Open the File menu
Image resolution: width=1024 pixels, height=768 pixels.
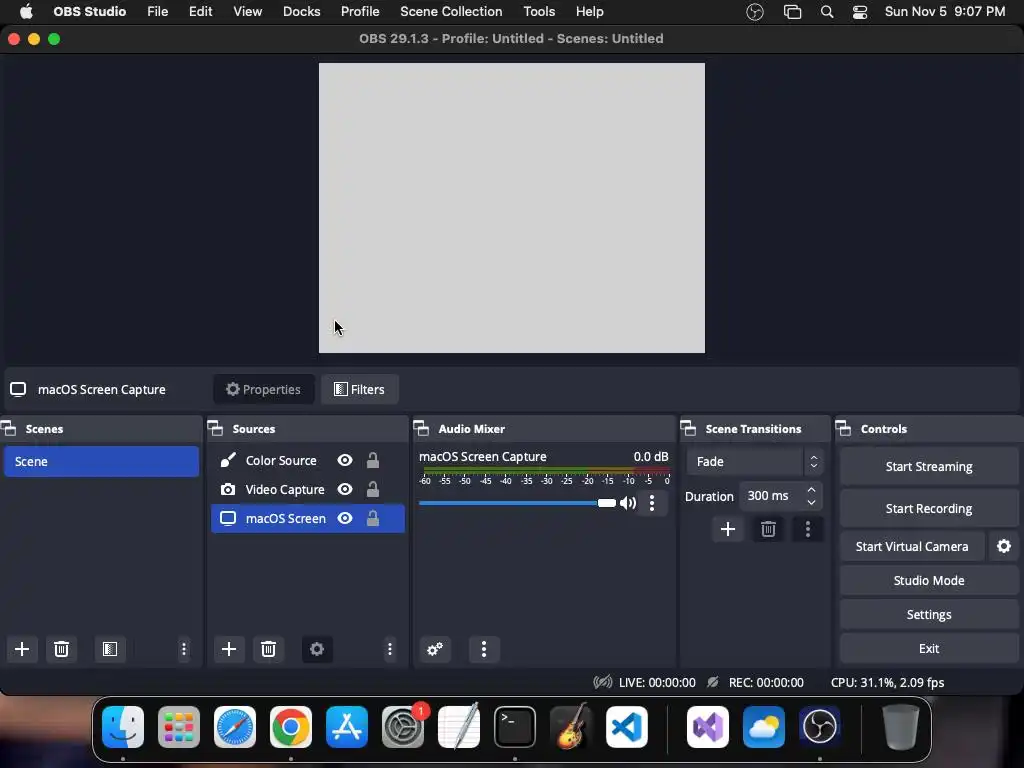coord(157,12)
